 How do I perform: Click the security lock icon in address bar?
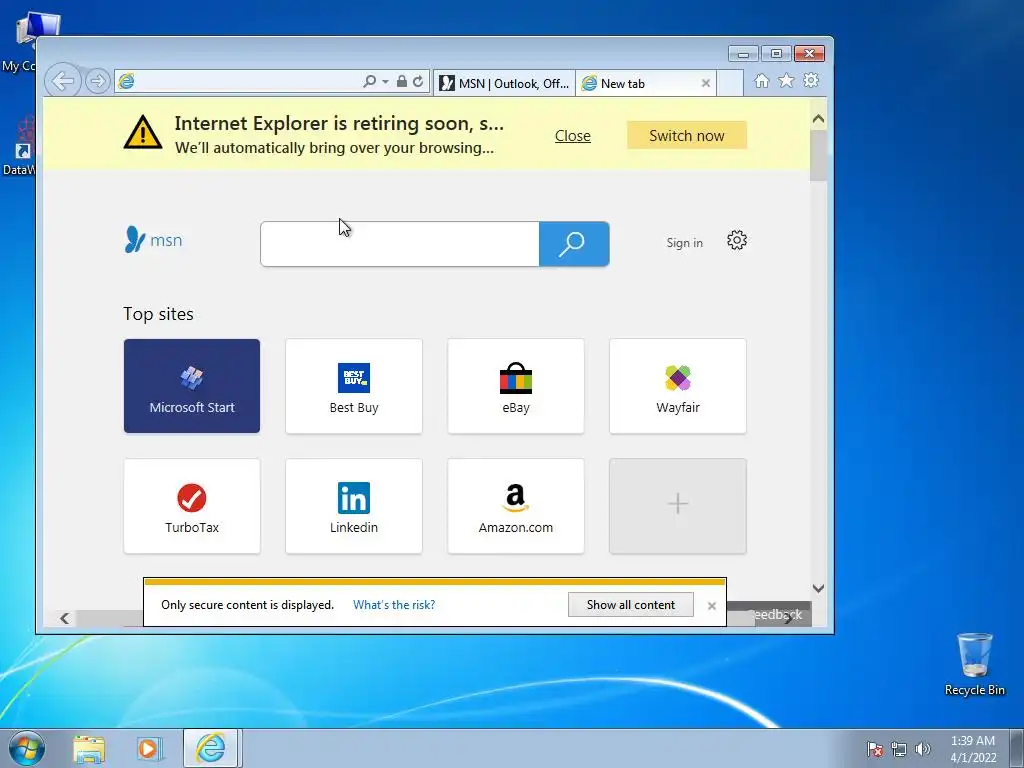pyautogui.click(x=402, y=81)
